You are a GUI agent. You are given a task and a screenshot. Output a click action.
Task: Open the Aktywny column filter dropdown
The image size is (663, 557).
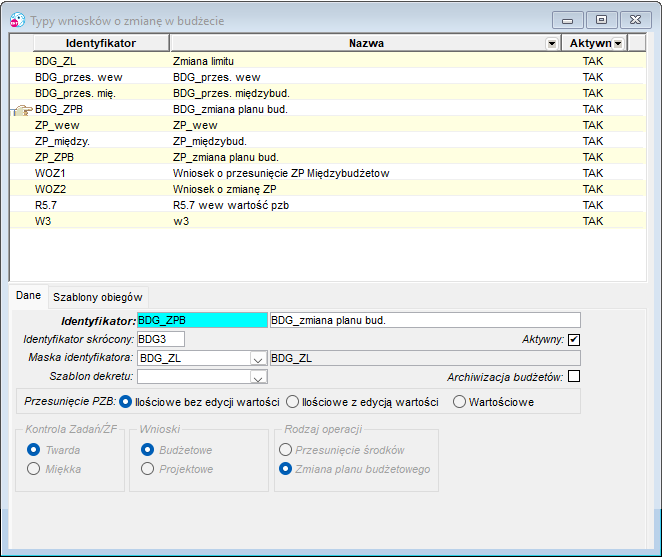pyautogui.click(x=618, y=44)
